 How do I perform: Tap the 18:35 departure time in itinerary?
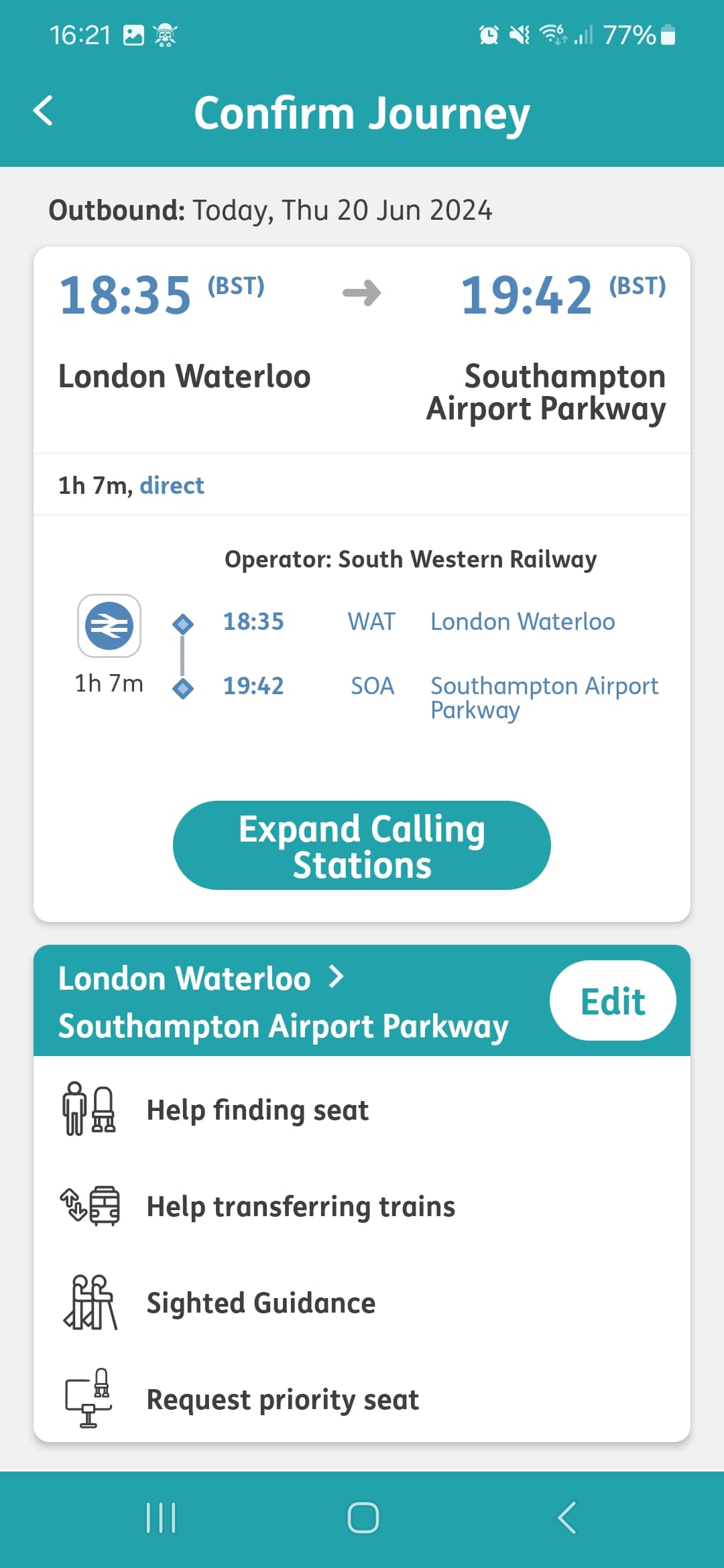coord(253,622)
